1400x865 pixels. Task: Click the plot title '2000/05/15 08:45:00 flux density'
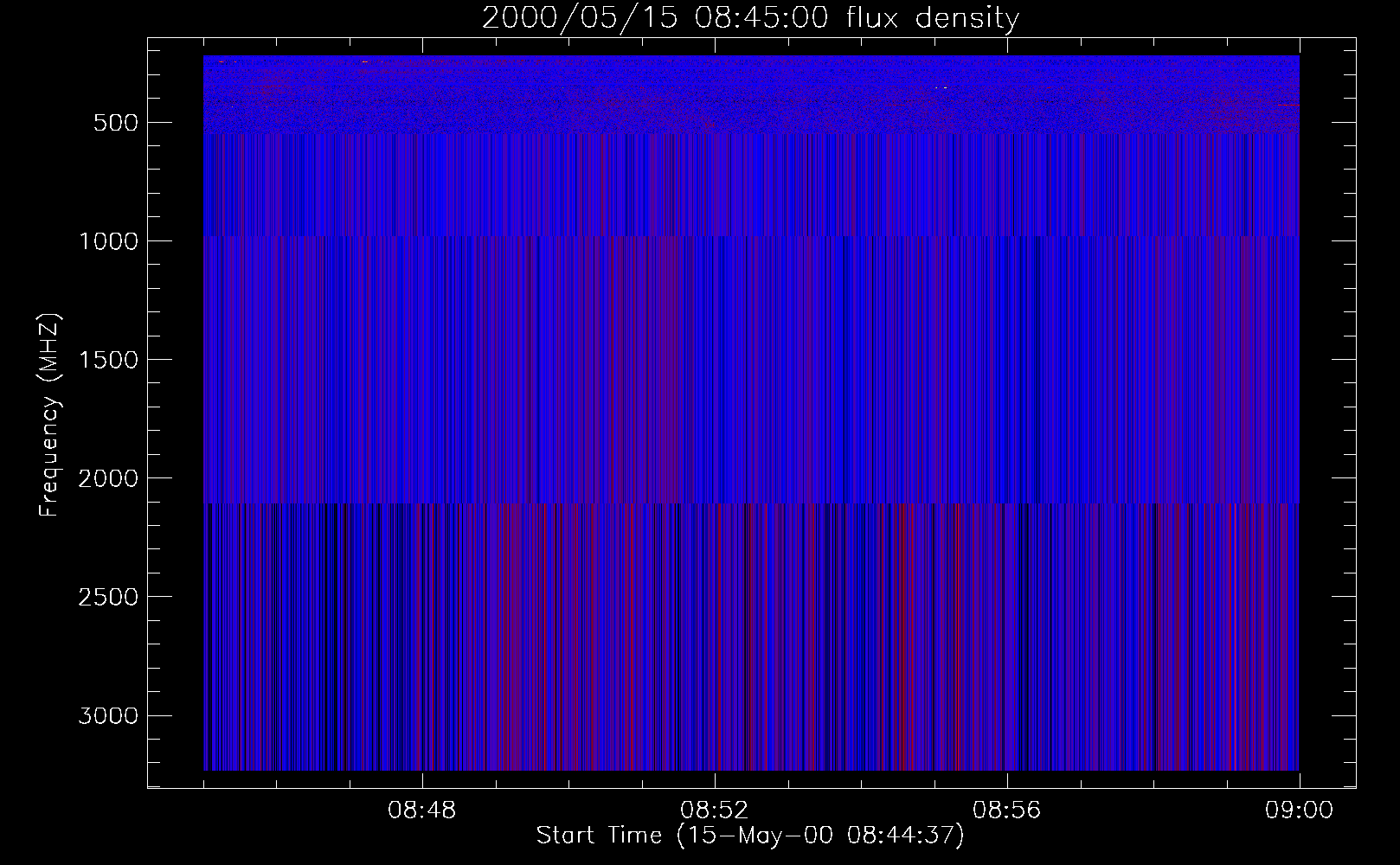tap(750, 18)
